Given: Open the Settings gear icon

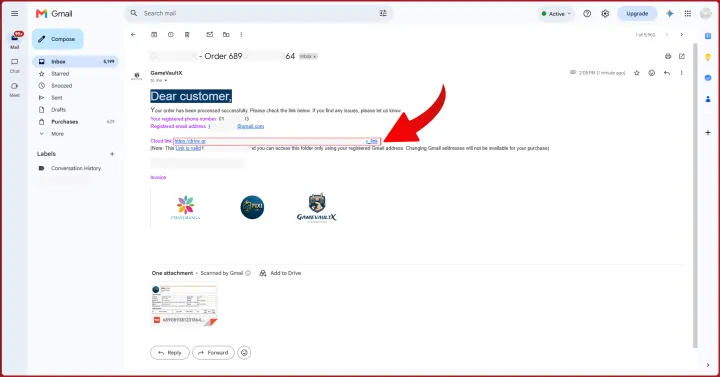Looking at the screenshot, I should click(x=605, y=14).
